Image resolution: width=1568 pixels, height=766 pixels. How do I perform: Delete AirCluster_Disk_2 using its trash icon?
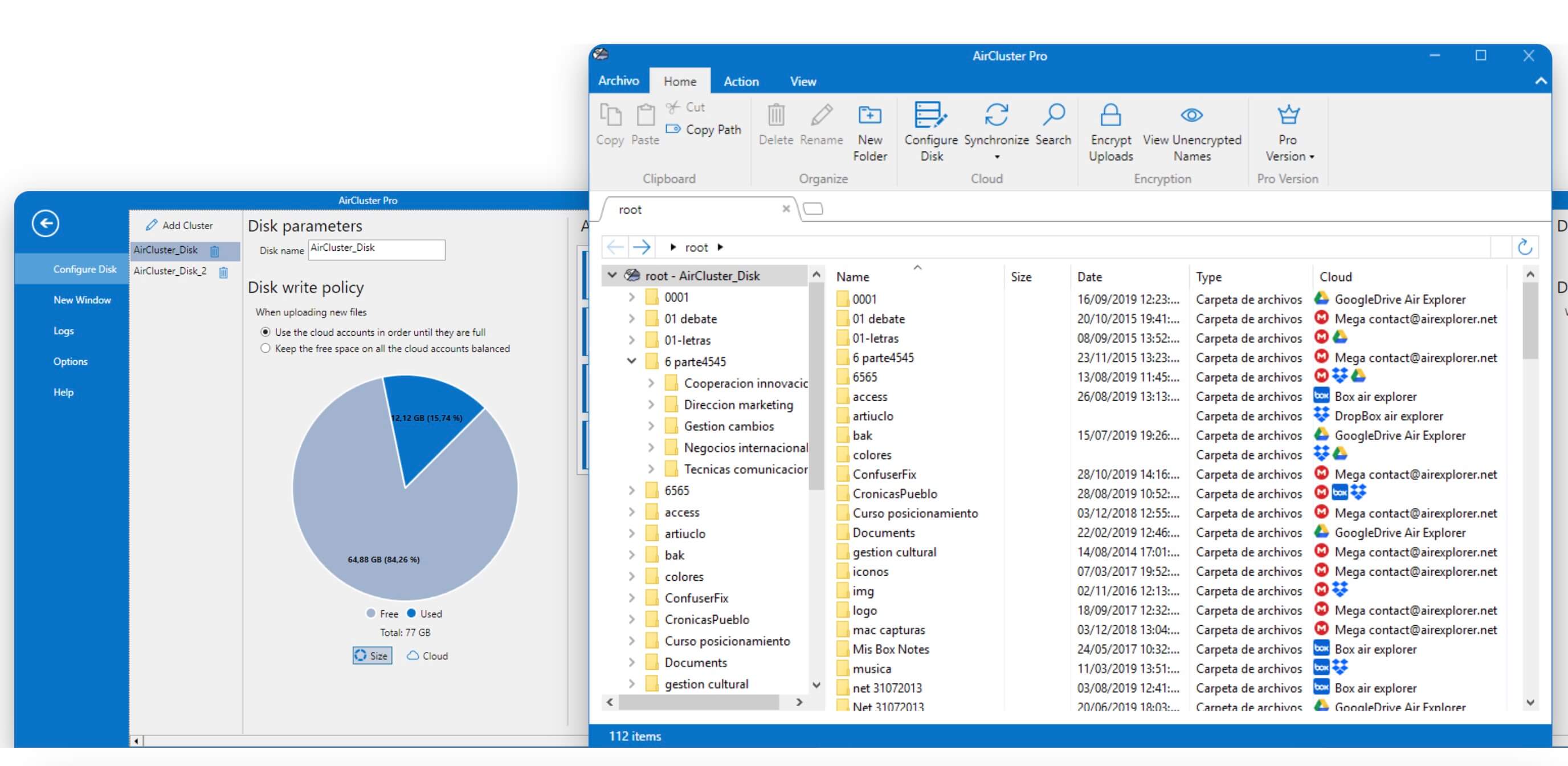point(223,272)
